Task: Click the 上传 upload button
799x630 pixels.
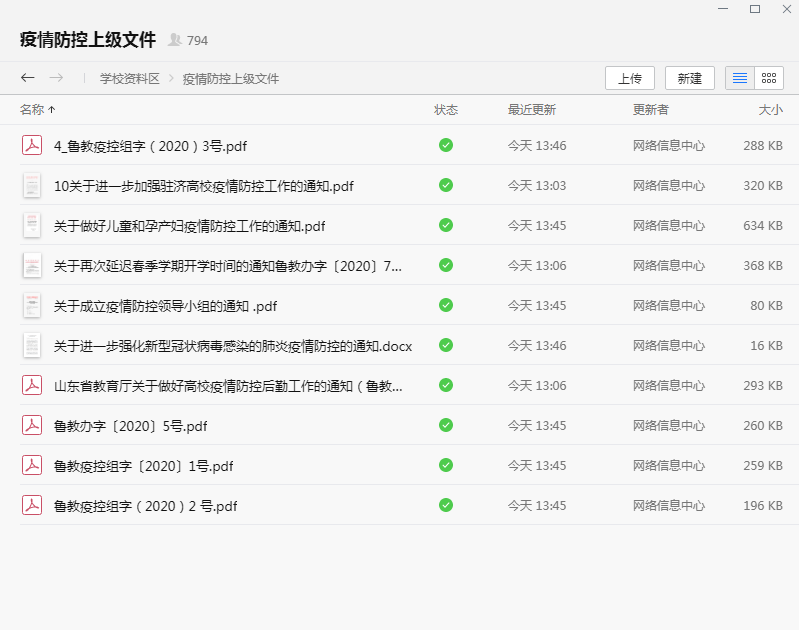Action: point(630,78)
